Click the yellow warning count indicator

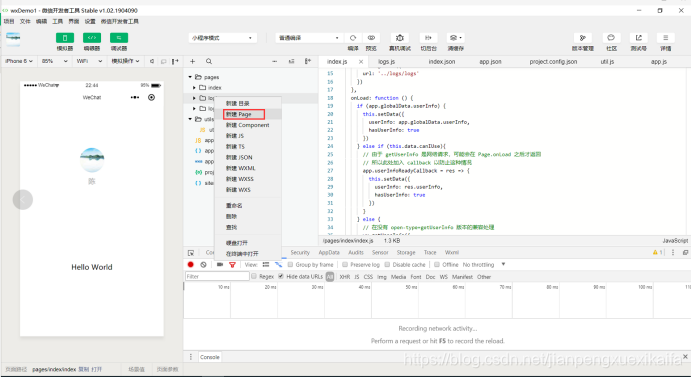pyautogui.click(x=658, y=253)
